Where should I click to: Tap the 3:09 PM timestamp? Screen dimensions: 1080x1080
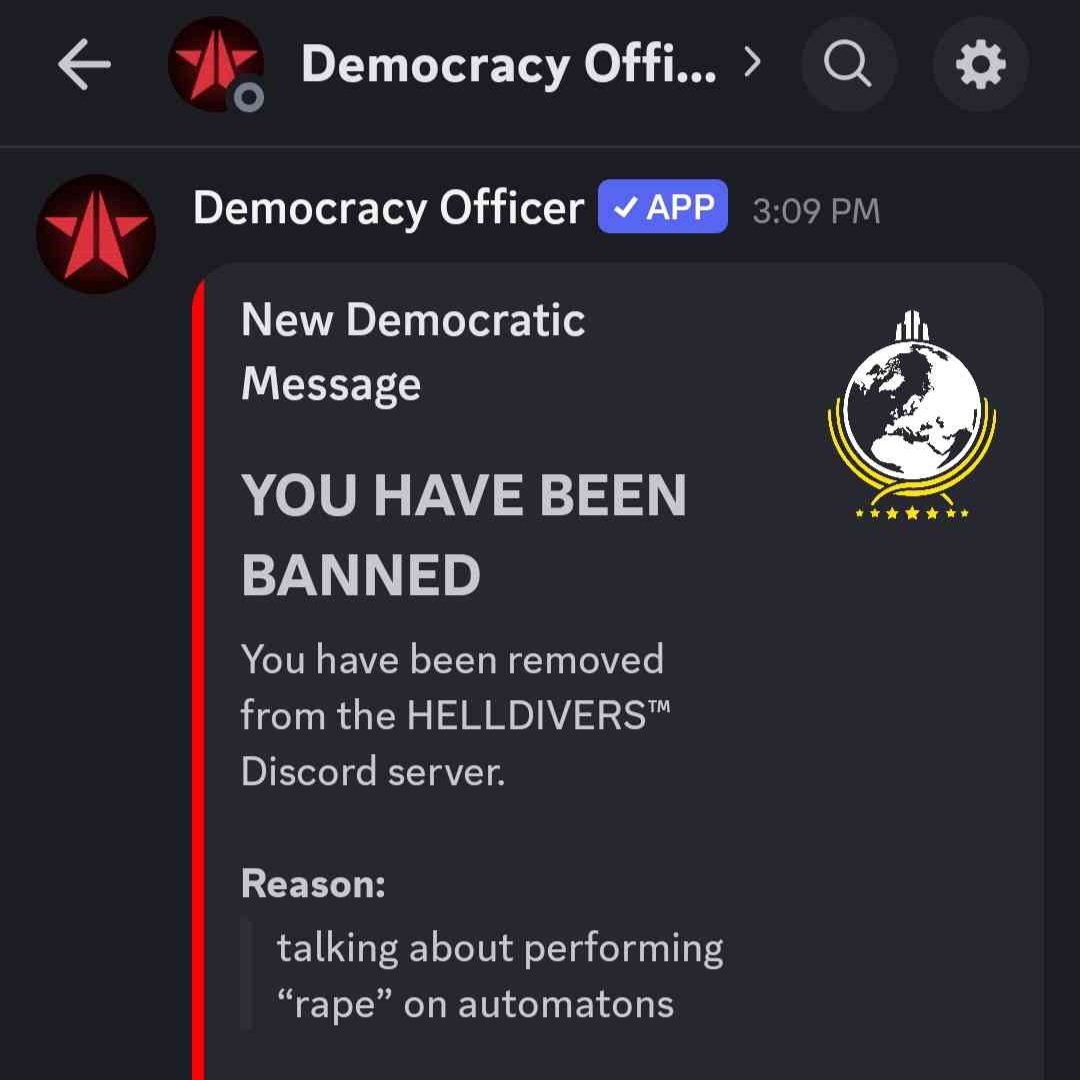coord(816,211)
